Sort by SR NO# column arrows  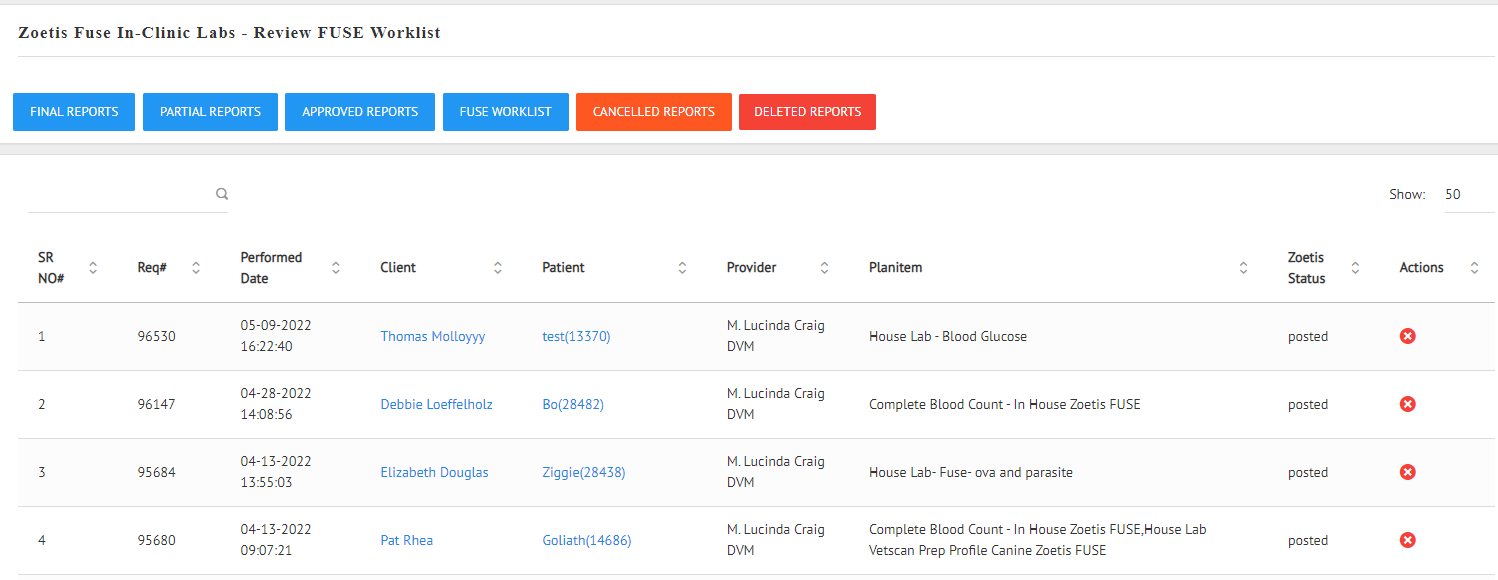coord(93,268)
